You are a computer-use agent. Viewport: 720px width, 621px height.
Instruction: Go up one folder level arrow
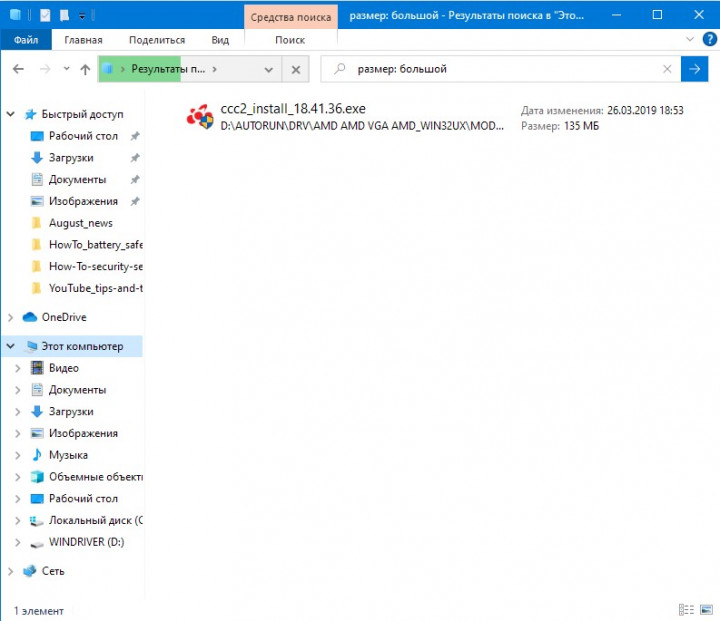point(85,69)
